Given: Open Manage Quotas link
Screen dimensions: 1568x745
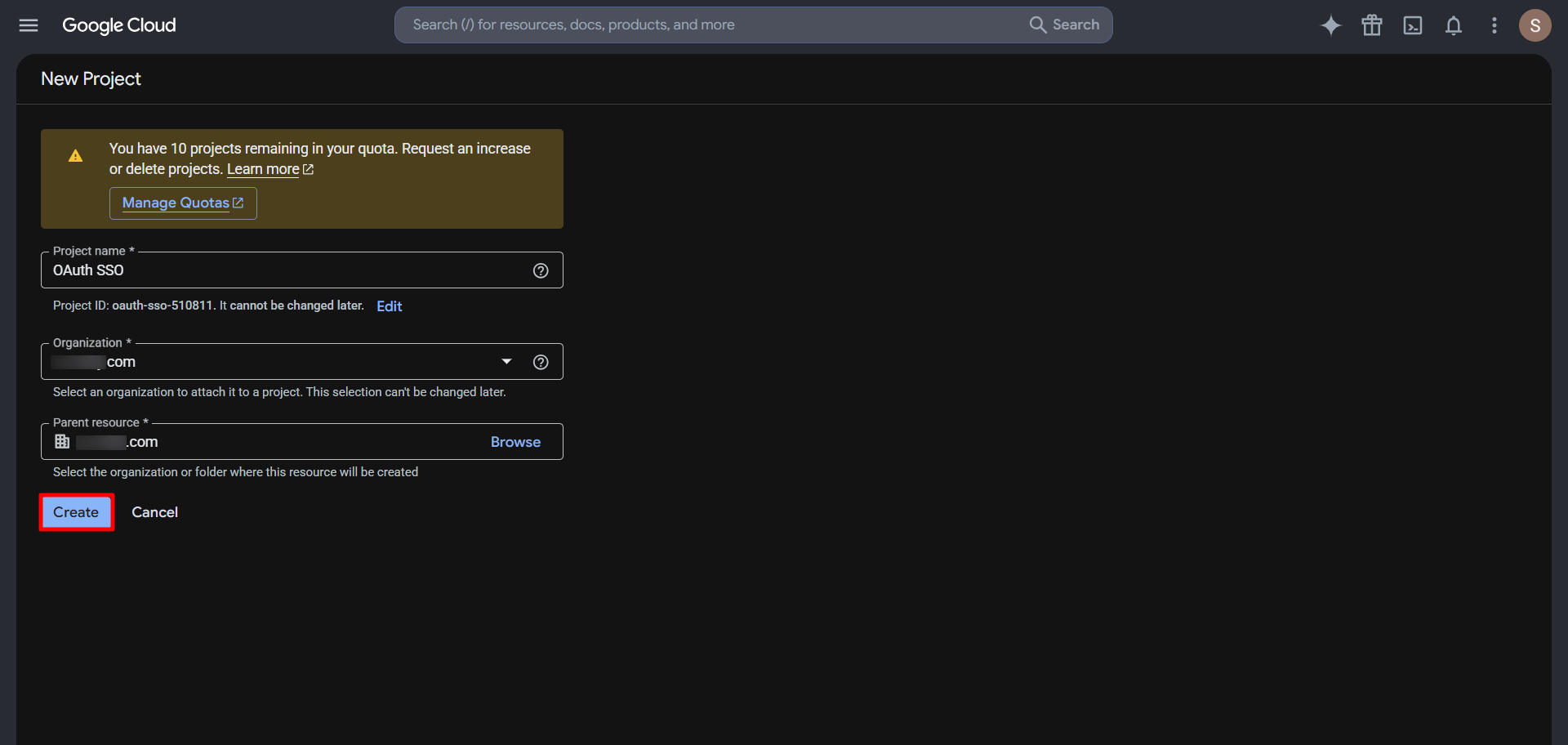Looking at the screenshot, I should tap(183, 203).
